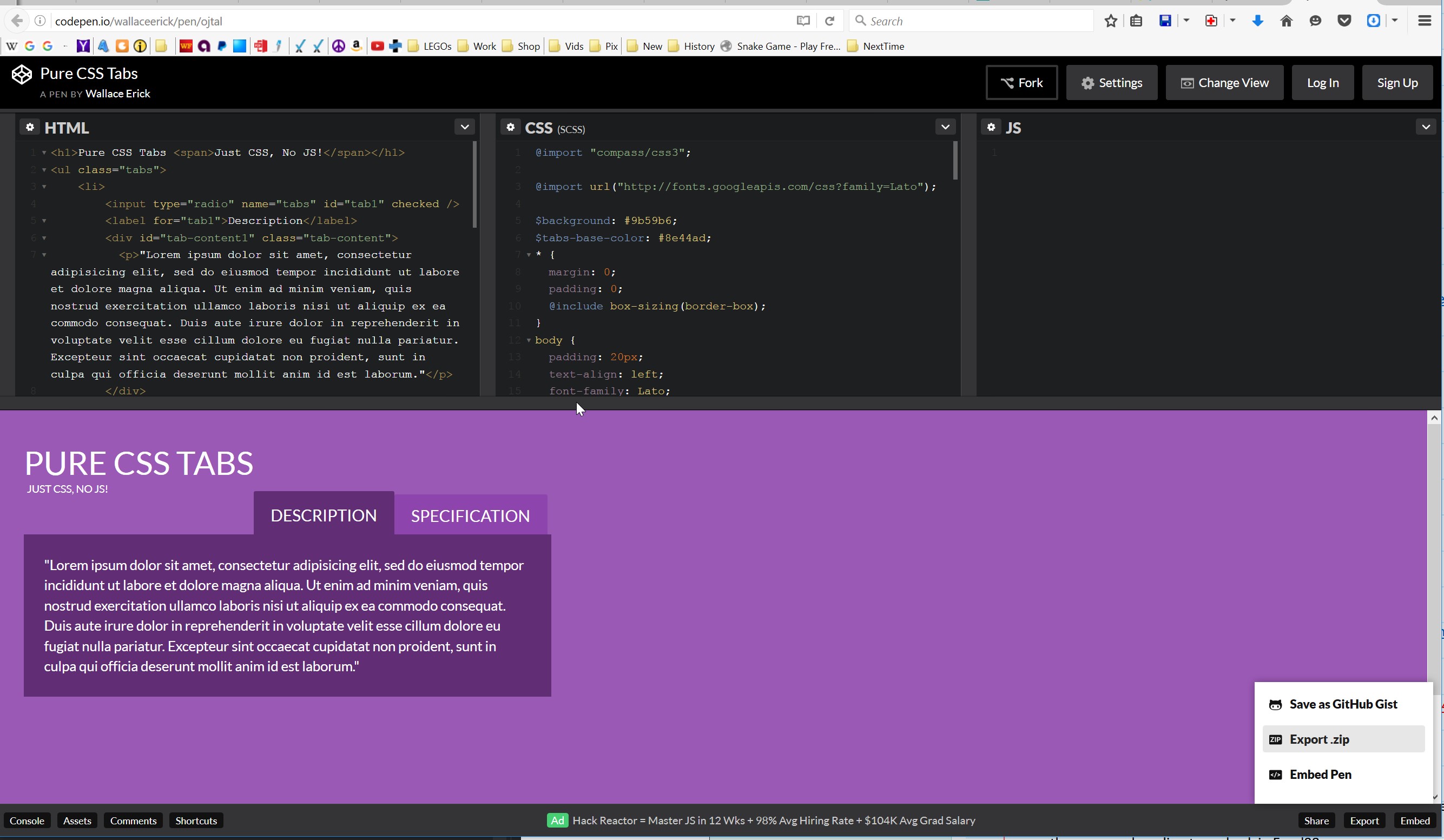Toggle reader view icon in address bar
The image size is (1444, 840).
point(803,21)
